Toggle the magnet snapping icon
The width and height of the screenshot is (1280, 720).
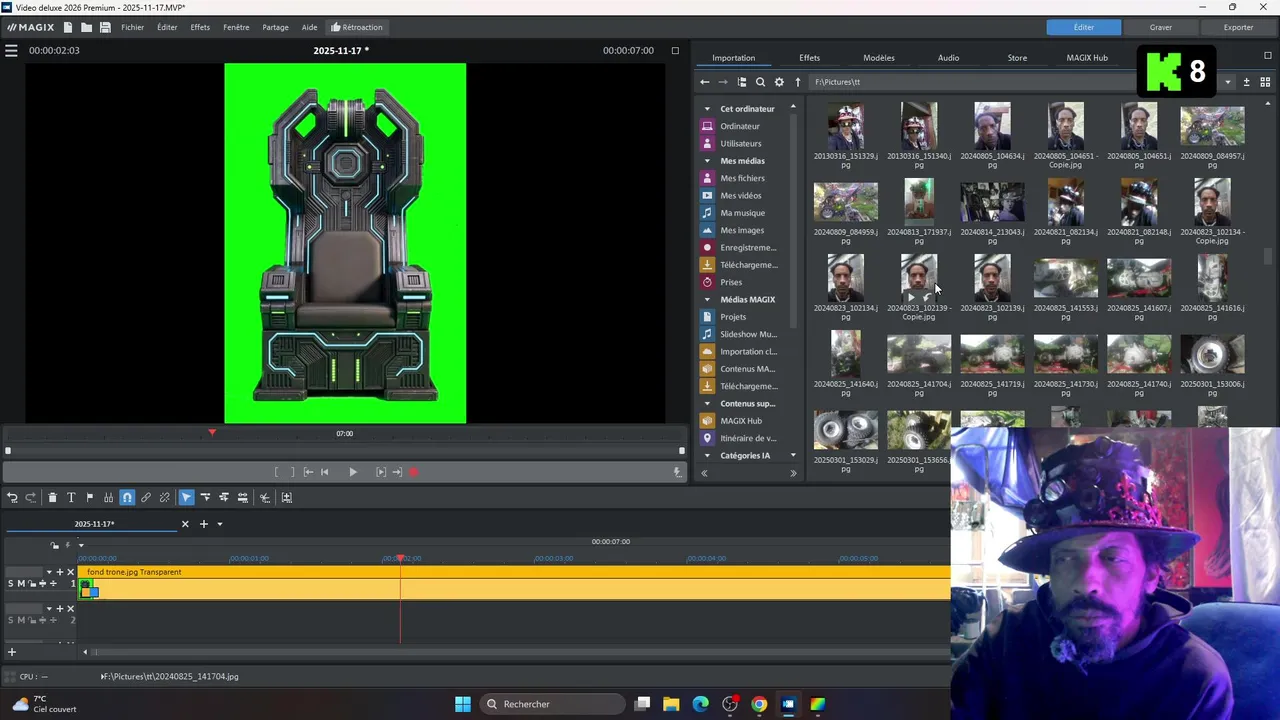pos(127,497)
